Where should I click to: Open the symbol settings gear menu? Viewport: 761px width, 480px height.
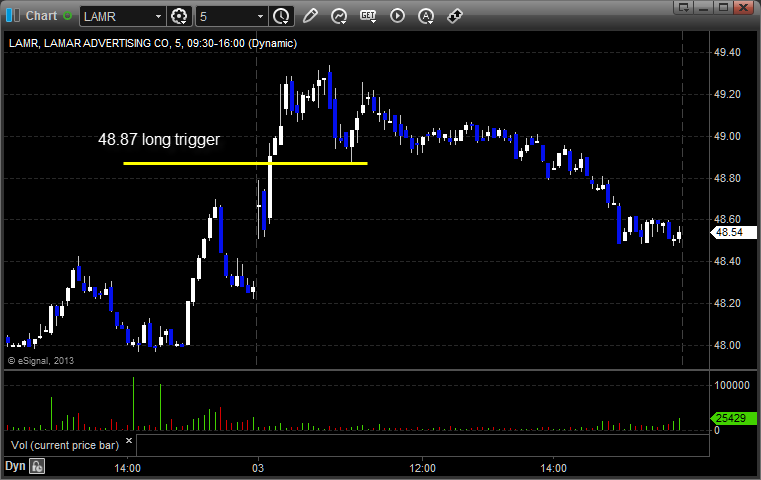179,17
